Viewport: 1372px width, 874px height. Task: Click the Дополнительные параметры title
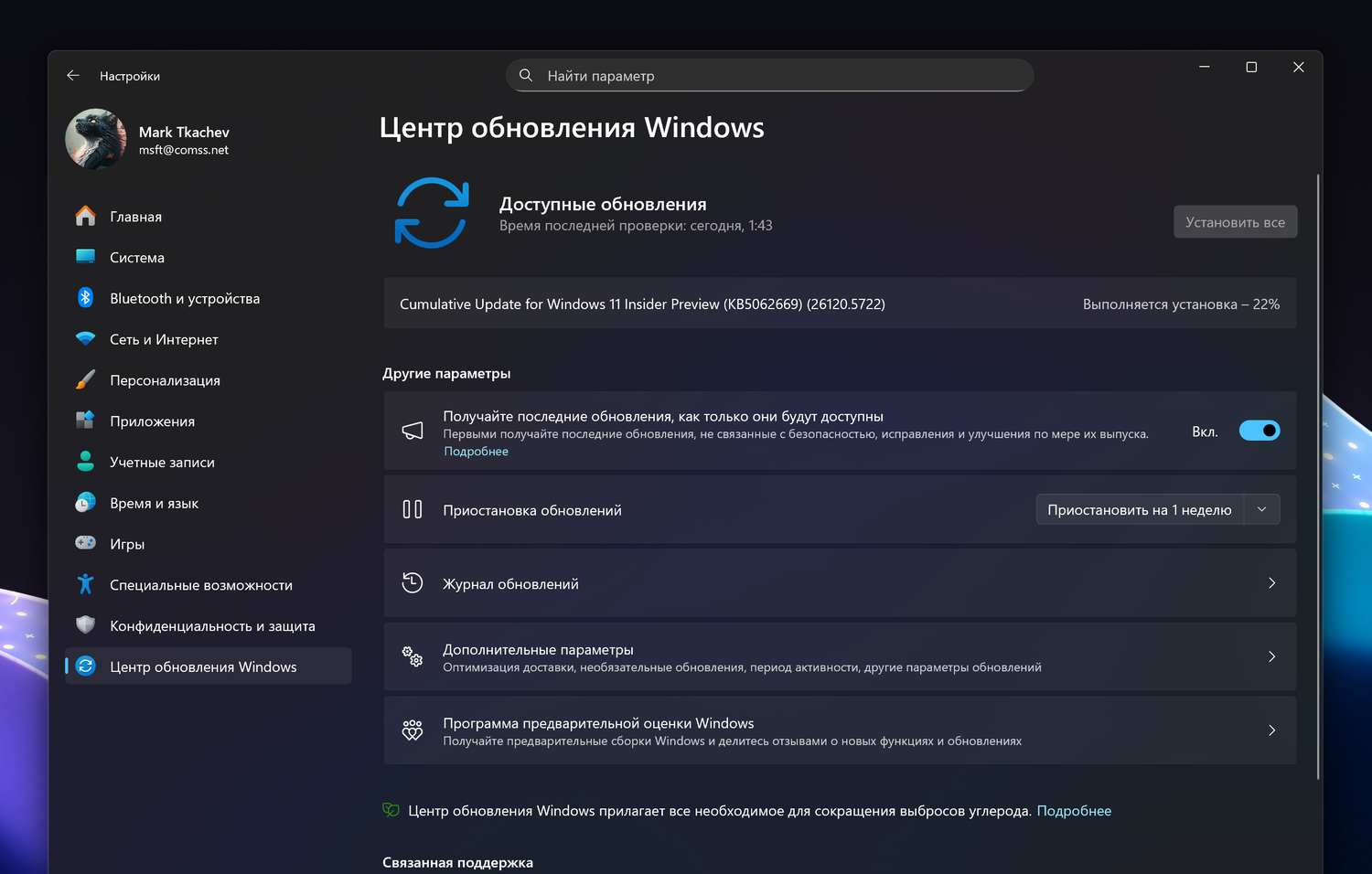point(538,649)
